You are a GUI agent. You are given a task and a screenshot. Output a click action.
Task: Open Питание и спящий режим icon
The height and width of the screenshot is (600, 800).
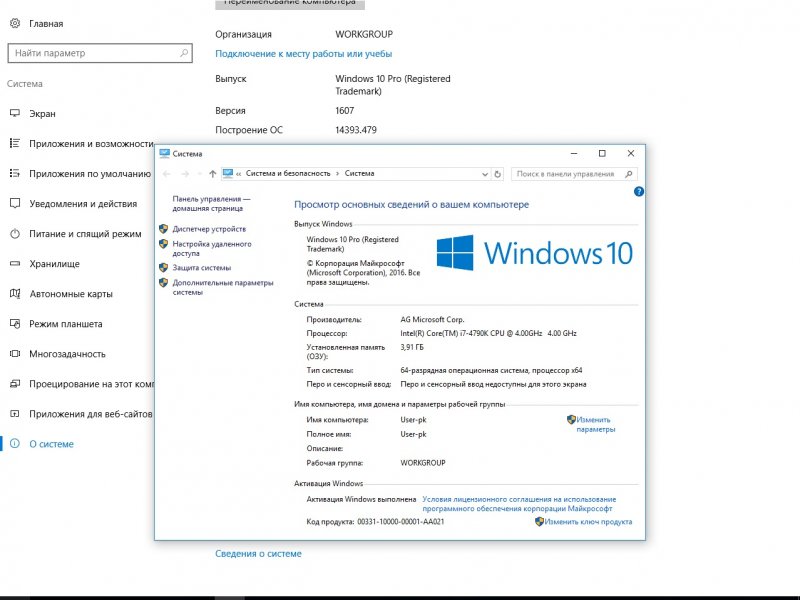click(15, 234)
